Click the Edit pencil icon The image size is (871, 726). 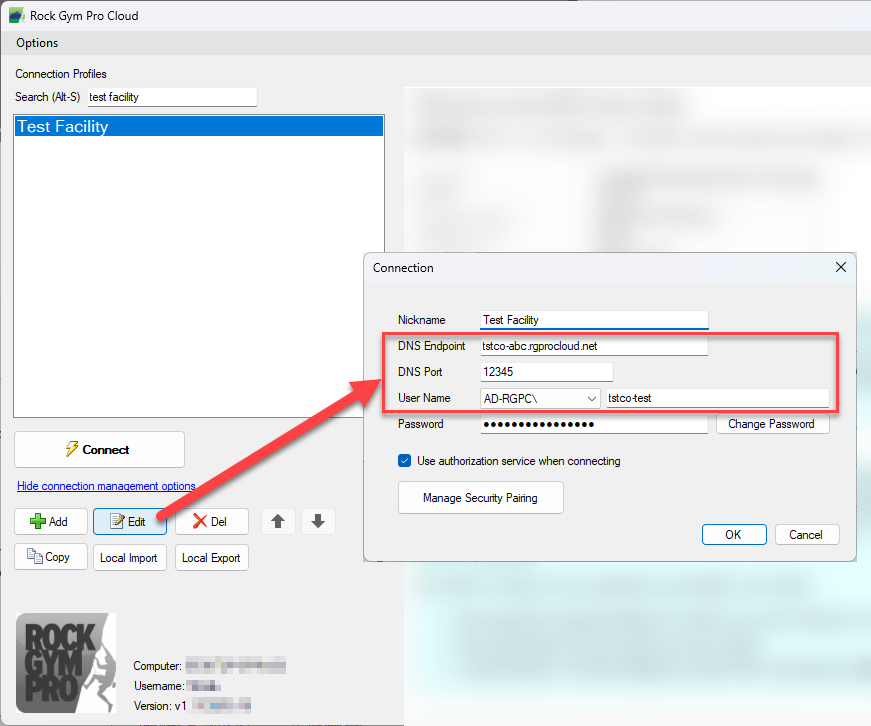117,521
